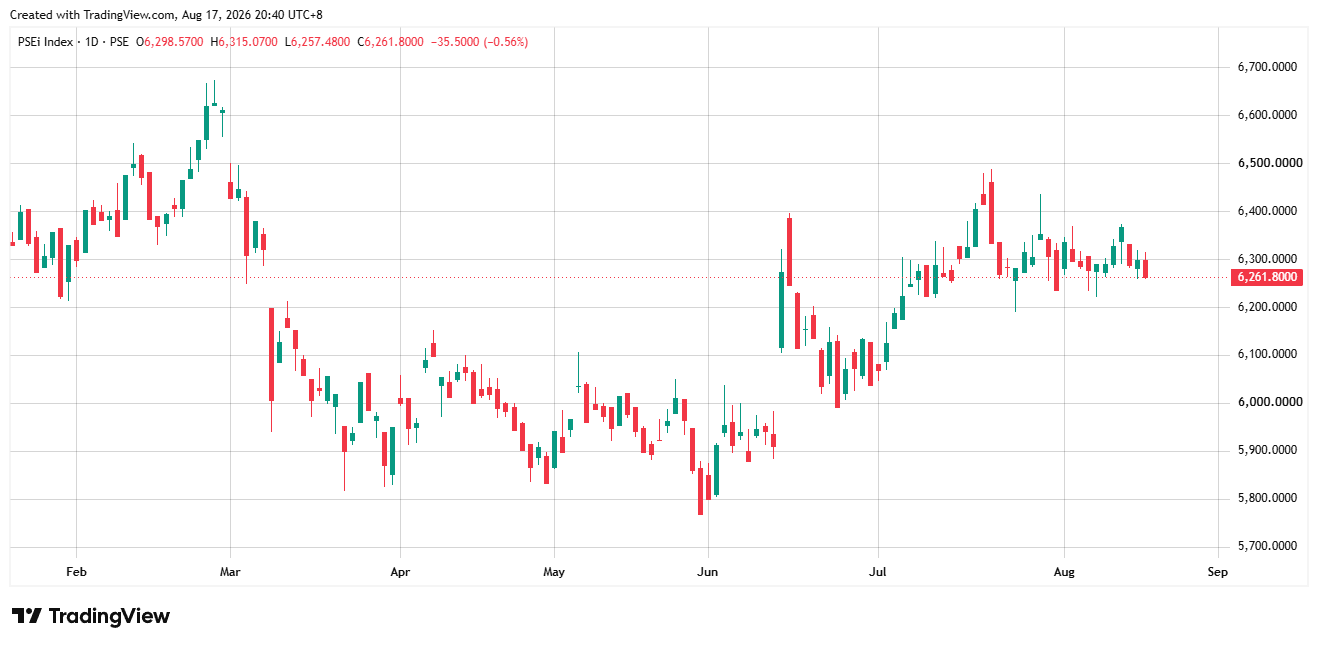Click the 'Created with TradingView.com' caption text
Screen dimensions: 1318x646
[91, 15]
